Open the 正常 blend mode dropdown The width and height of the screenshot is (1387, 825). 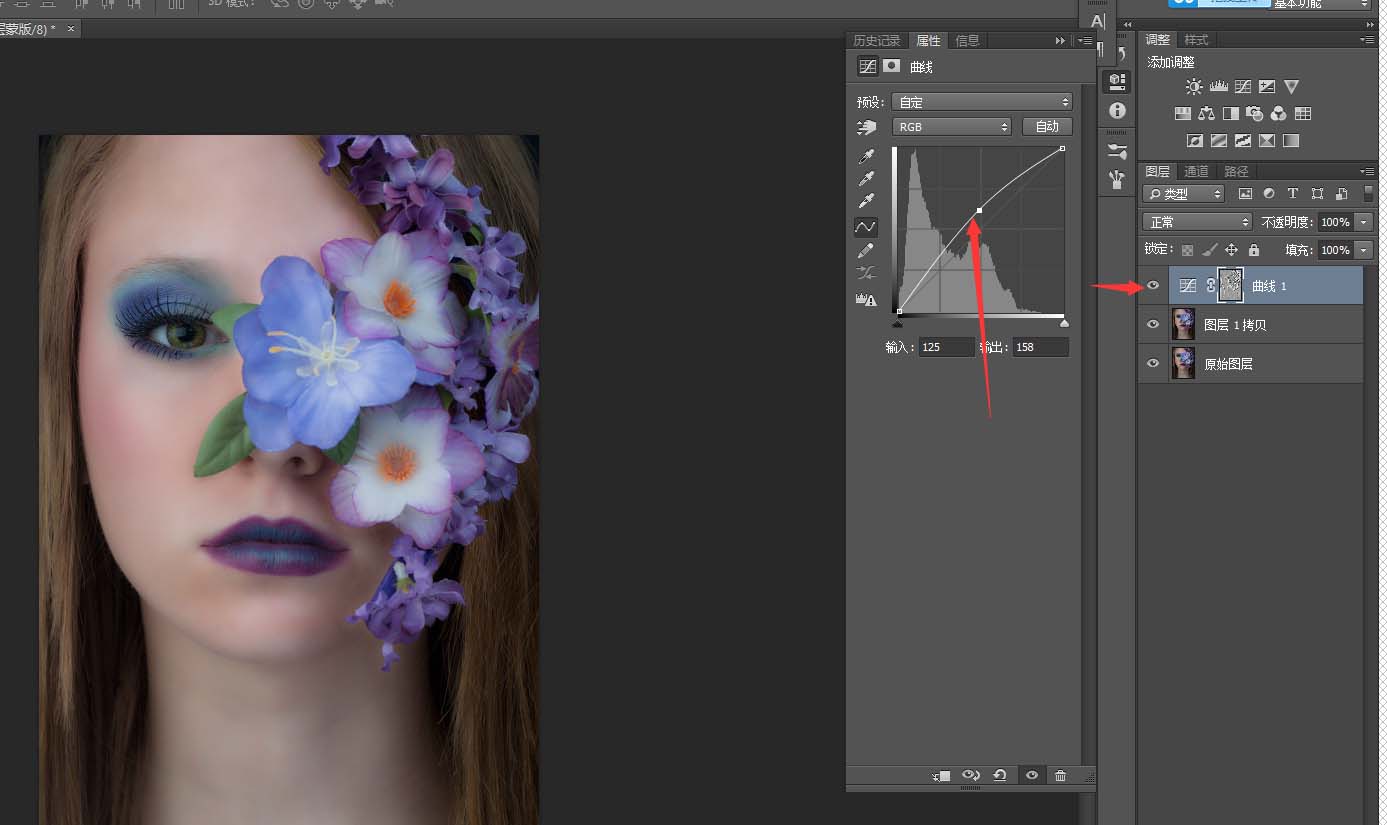[1197, 222]
